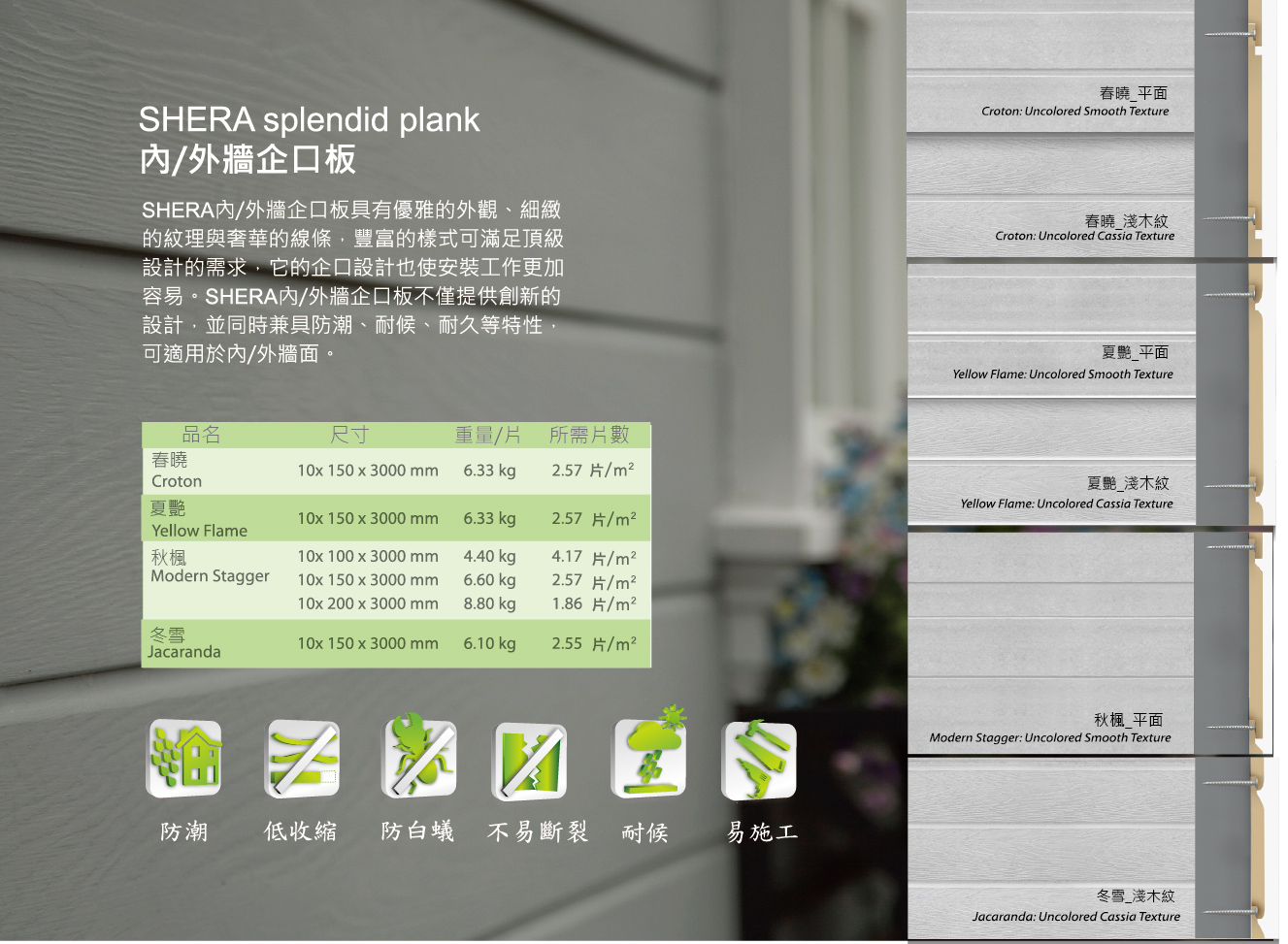Click the Yellow Flame product name cell
Image resolution: width=1288 pixels, height=944 pixels.
pos(199,519)
